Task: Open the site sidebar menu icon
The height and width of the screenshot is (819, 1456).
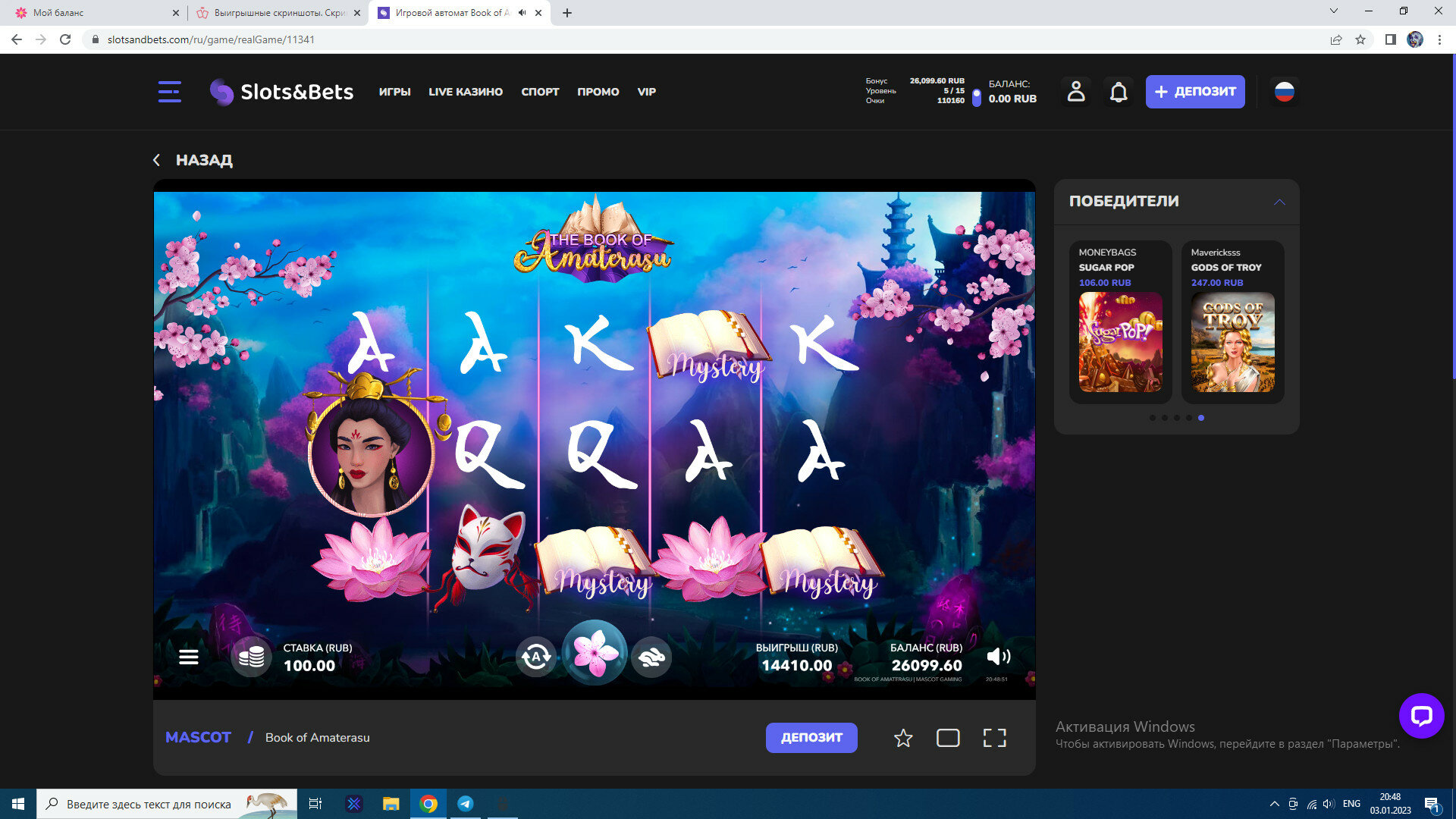Action: [169, 92]
